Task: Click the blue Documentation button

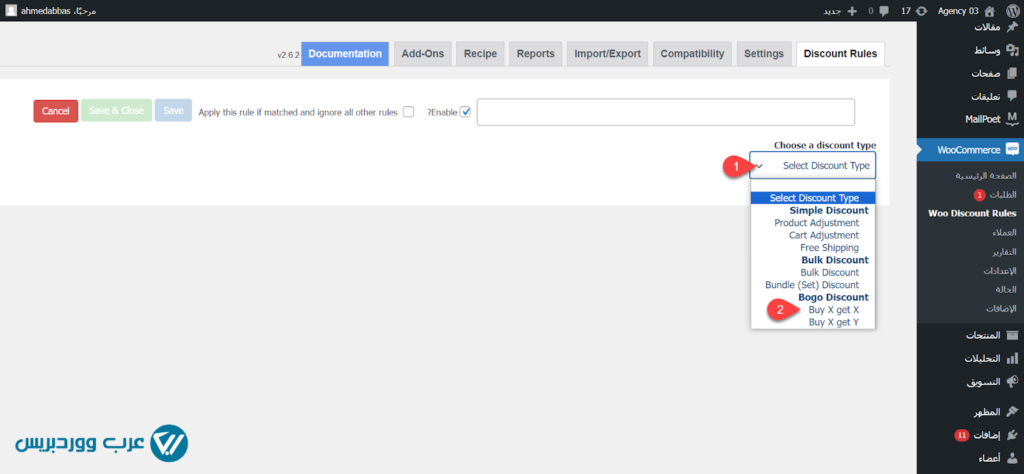Action: click(345, 54)
